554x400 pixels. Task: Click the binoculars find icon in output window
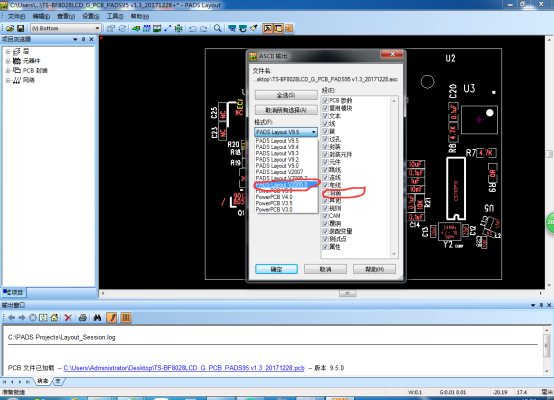coord(98,317)
